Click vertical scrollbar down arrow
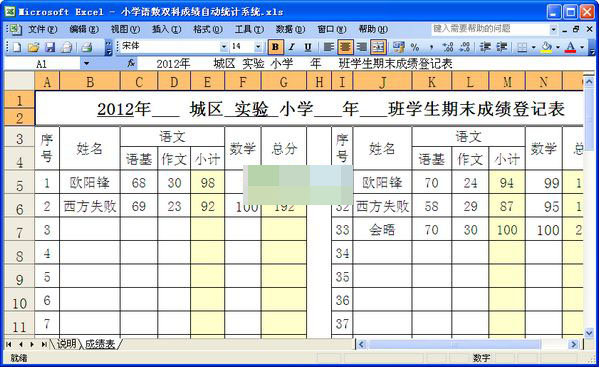This screenshot has height=367, width=599. pos(589,333)
